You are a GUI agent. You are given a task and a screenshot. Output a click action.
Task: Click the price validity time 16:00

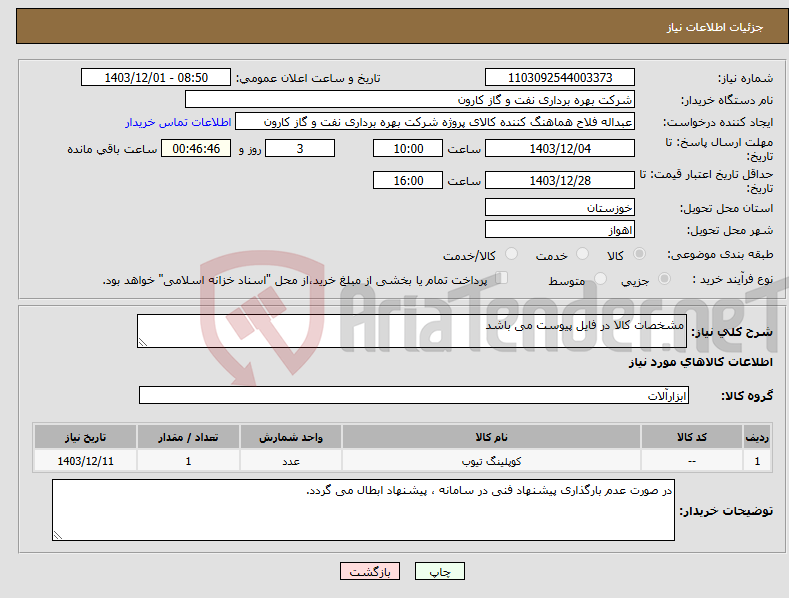coord(408,180)
